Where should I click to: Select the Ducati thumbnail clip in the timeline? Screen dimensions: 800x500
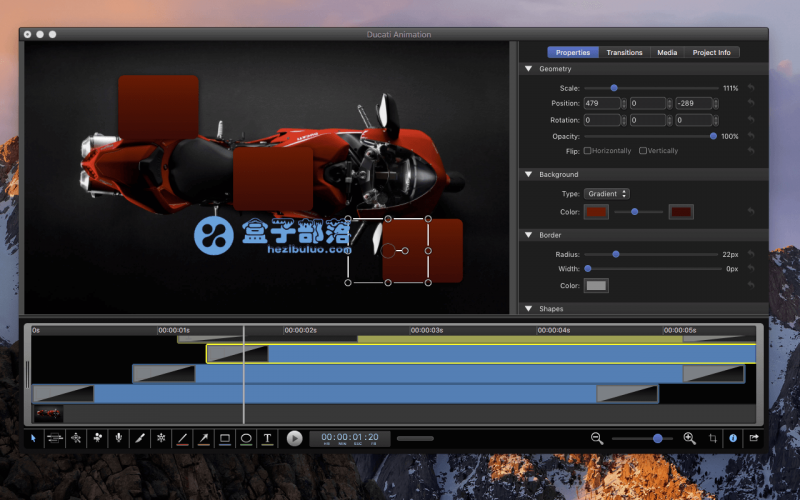point(48,414)
